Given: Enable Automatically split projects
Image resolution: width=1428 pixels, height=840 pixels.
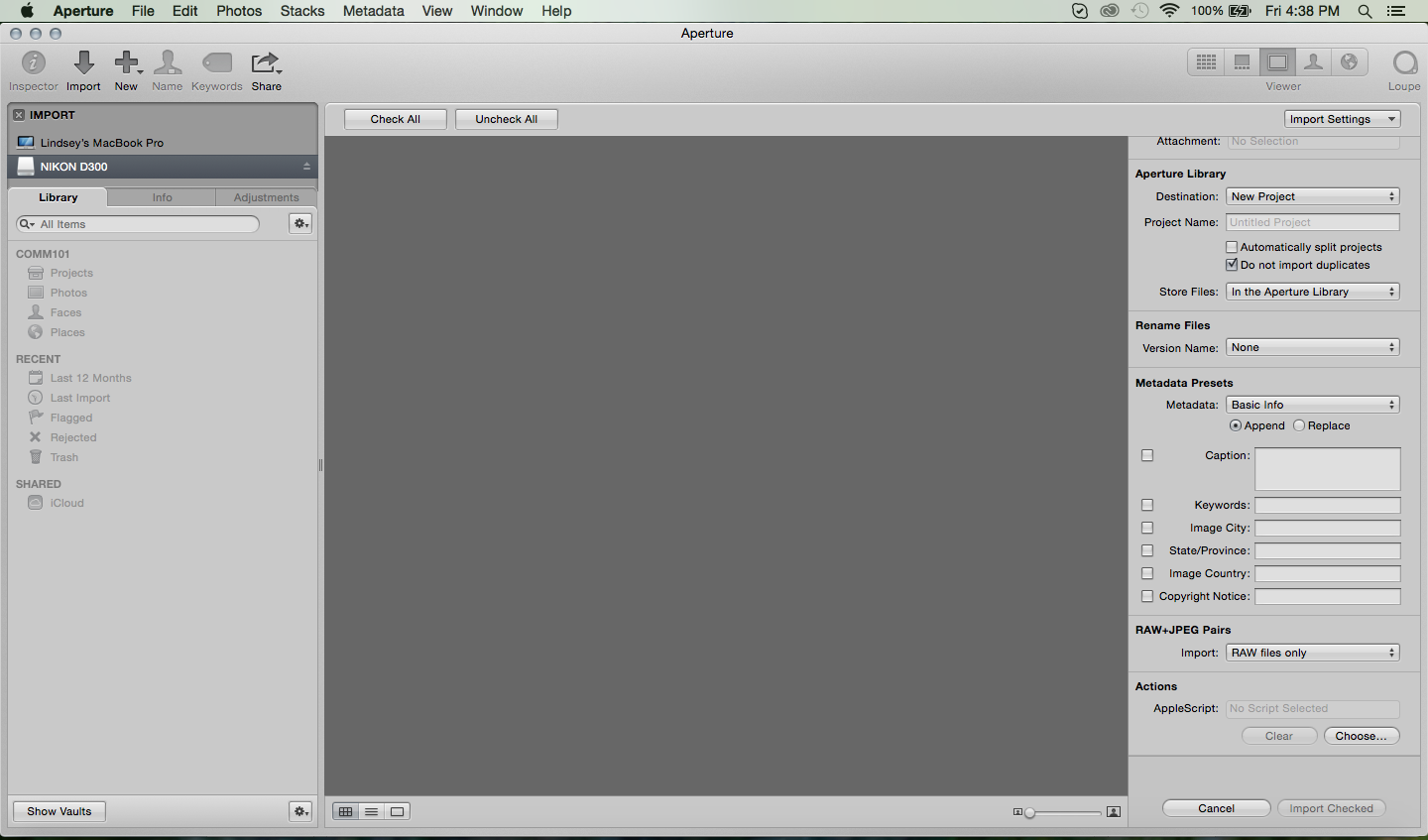Looking at the screenshot, I should [1232, 247].
